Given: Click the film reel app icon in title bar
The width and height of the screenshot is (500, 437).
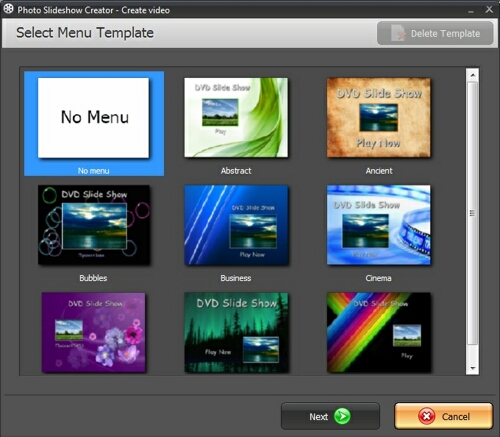Looking at the screenshot, I should click(x=8, y=9).
